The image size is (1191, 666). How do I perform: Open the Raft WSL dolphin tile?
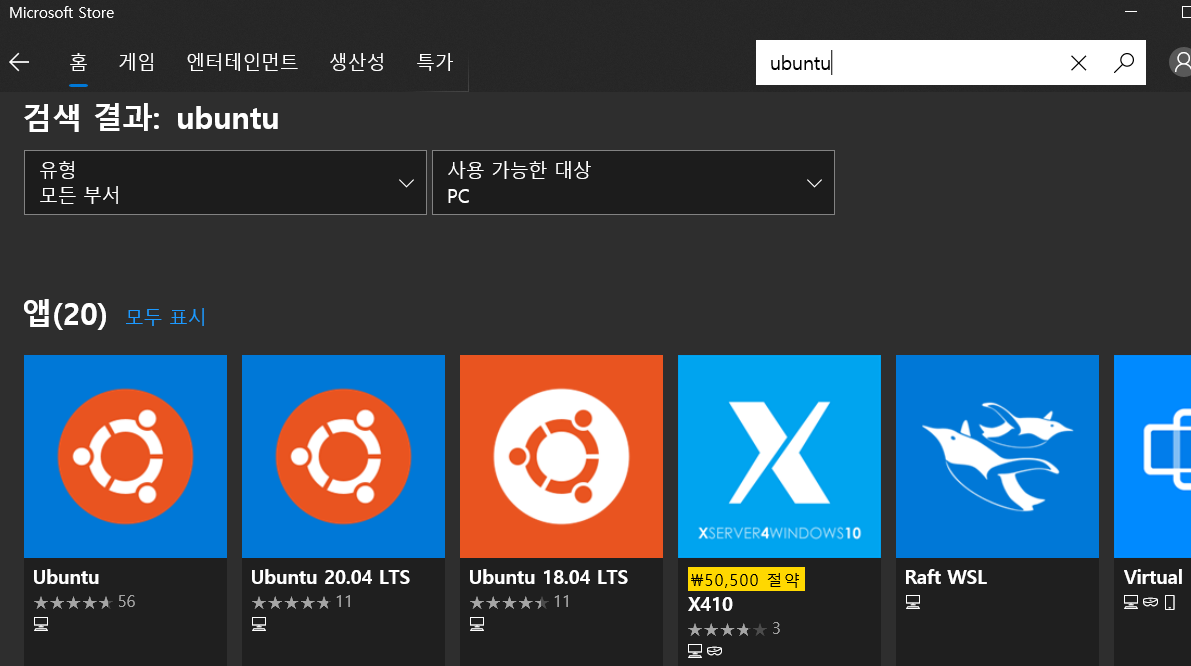click(x=997, y=456)
